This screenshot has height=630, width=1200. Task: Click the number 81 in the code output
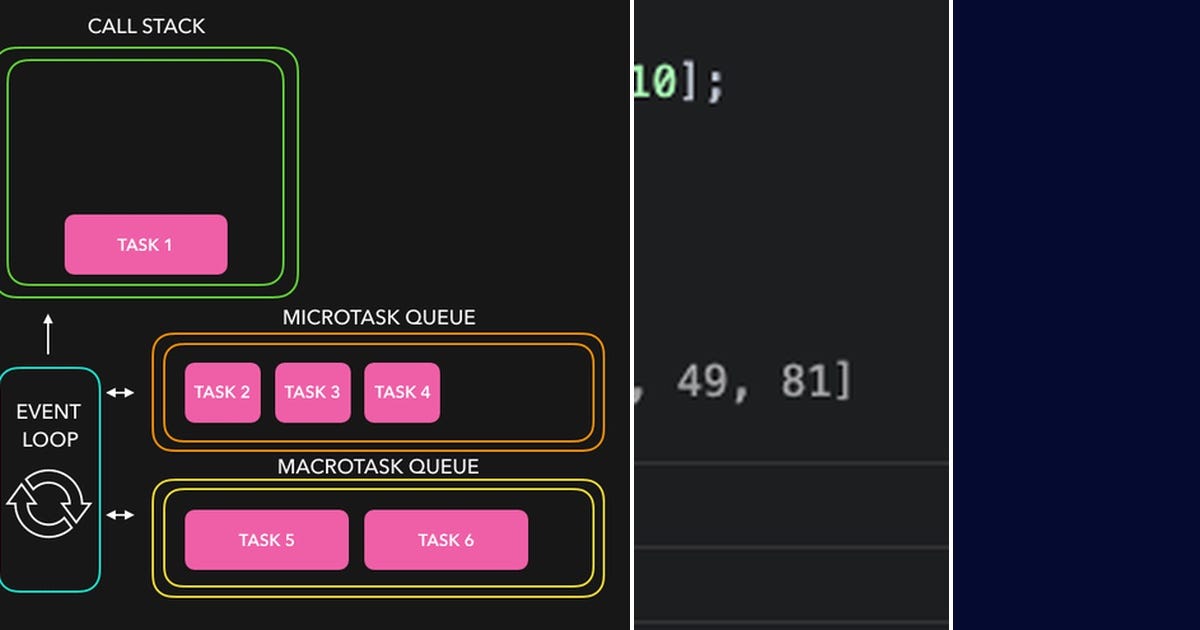805,381
